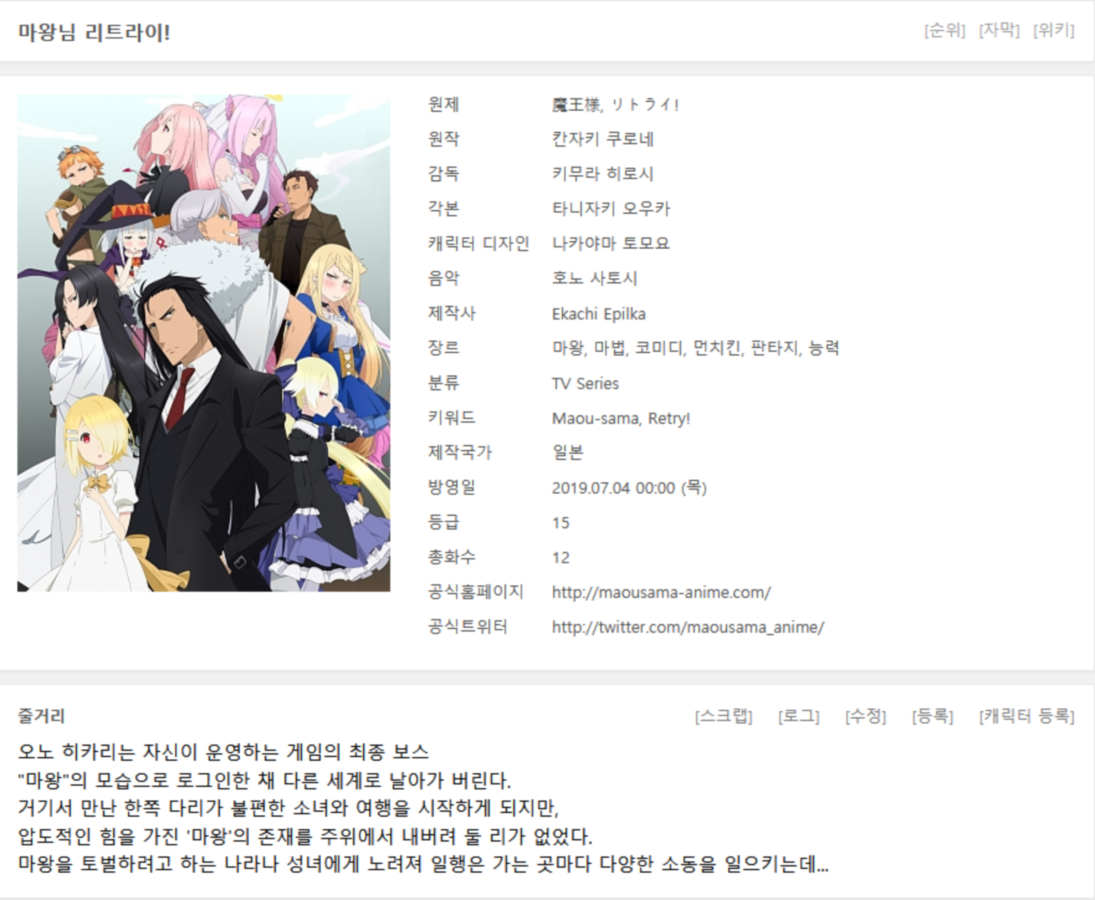Screen dimensions: 1095x900
Task: Click the title 마왕님 리트라이!
Action: (94, 32)
